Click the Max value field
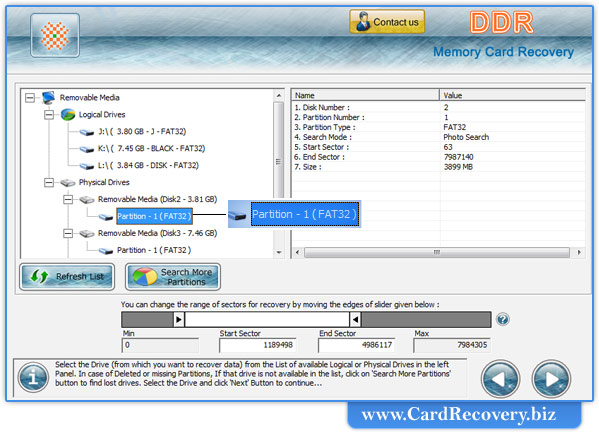Viewport: 599px width, 432px height. 452,345
